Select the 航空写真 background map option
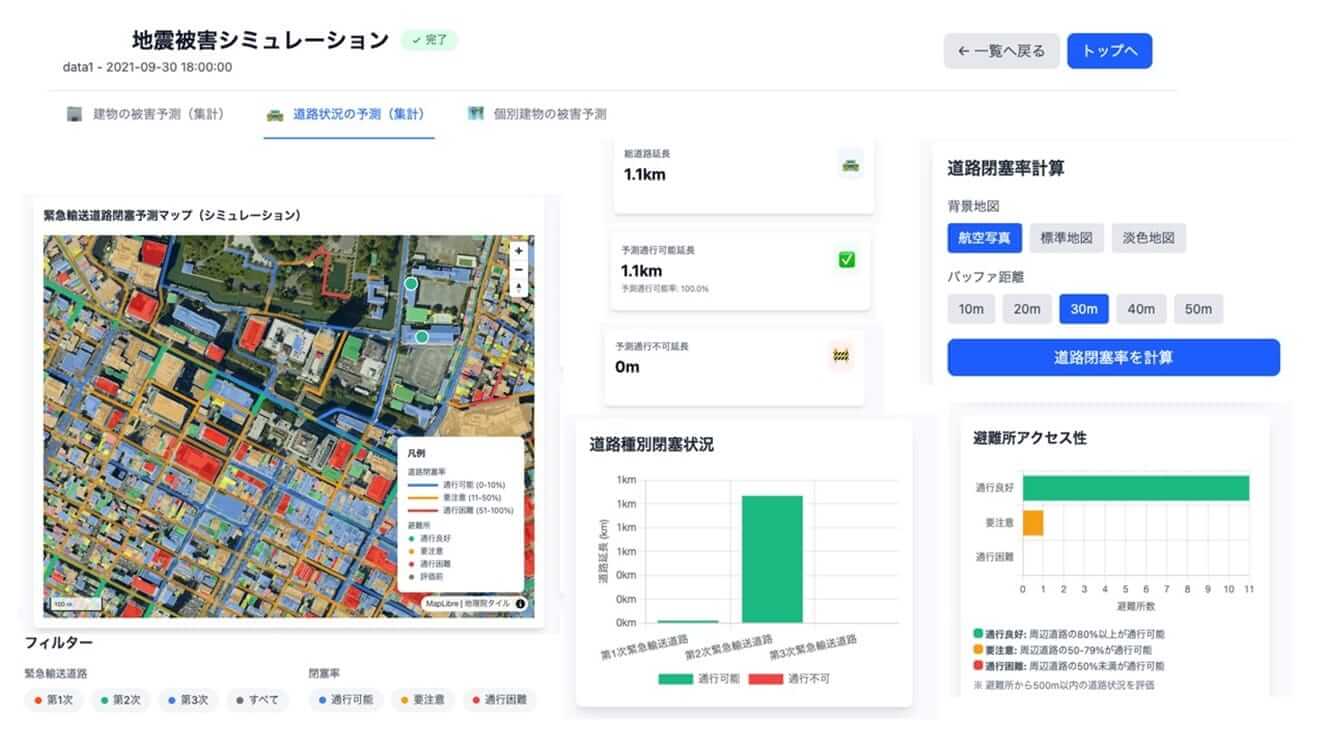Screen dimensions: 1328x747 (984, 238)
